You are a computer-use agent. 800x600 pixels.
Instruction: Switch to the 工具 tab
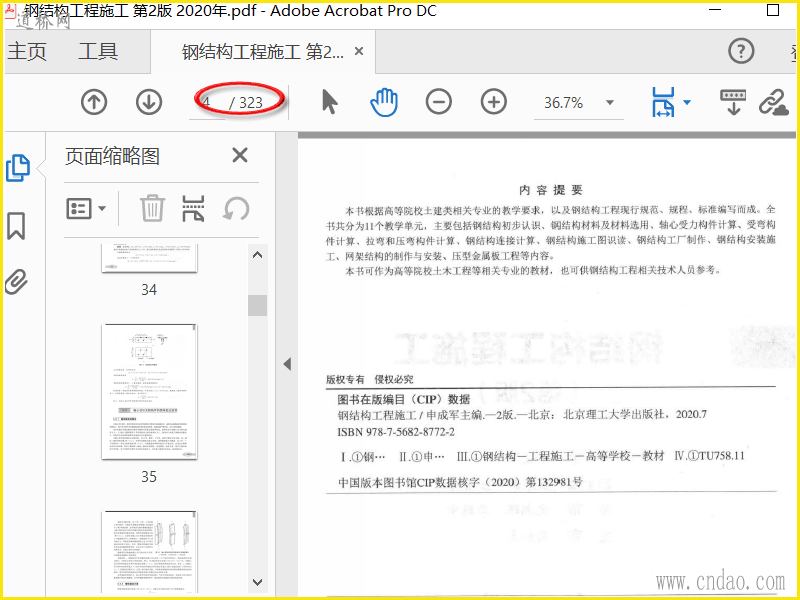click(x=98, y=52)
